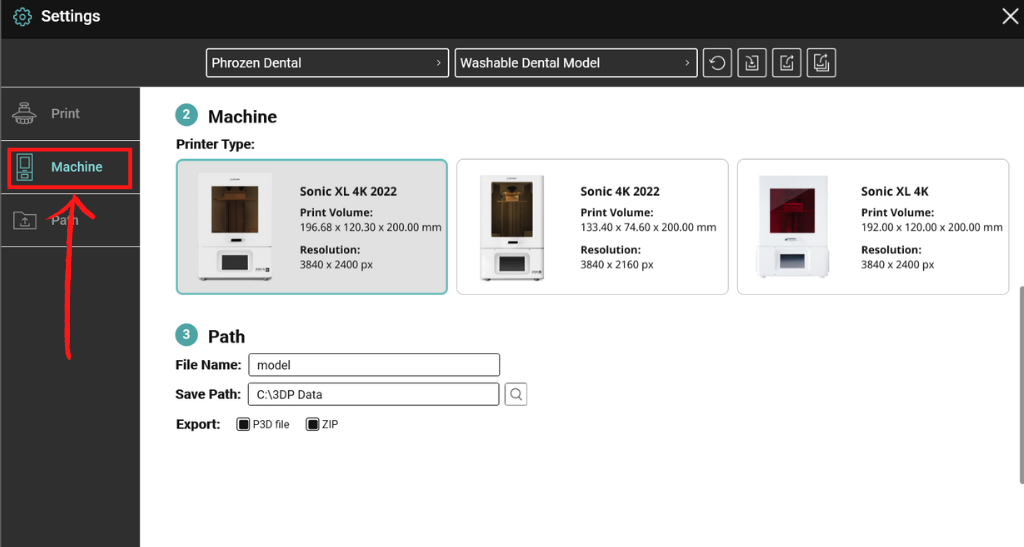Viewport: 1024px width, 547px height.
Task: Toggle the ZIP export checkbox
Action: point(312,424)
